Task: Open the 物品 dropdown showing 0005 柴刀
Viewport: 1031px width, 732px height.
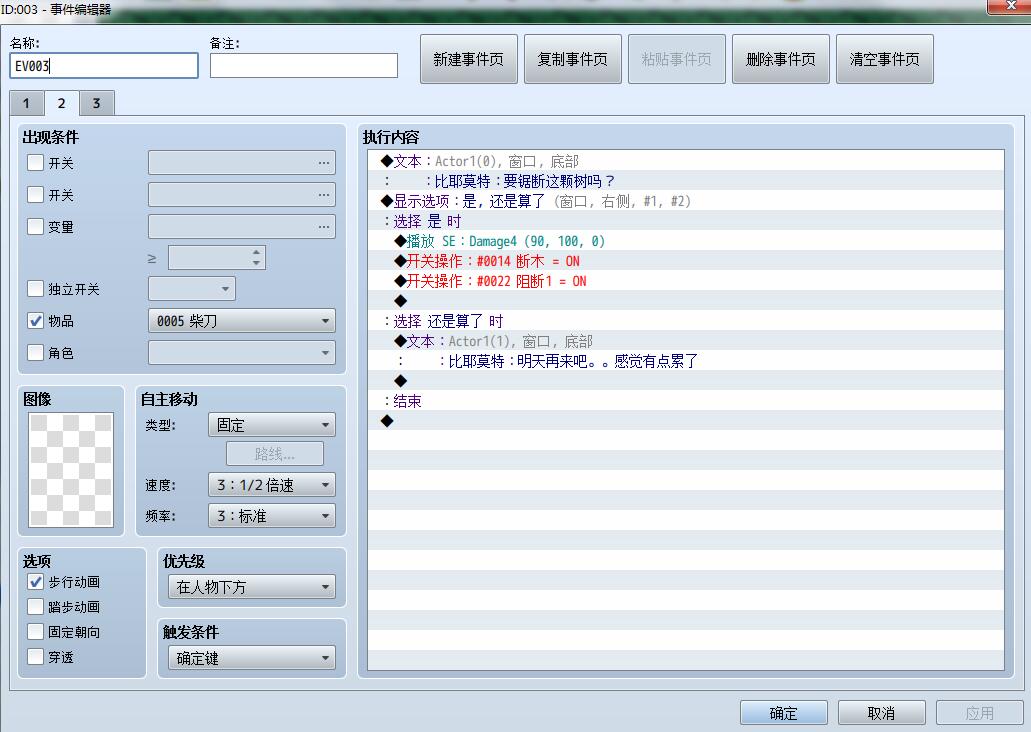Action: coord(242,321)
